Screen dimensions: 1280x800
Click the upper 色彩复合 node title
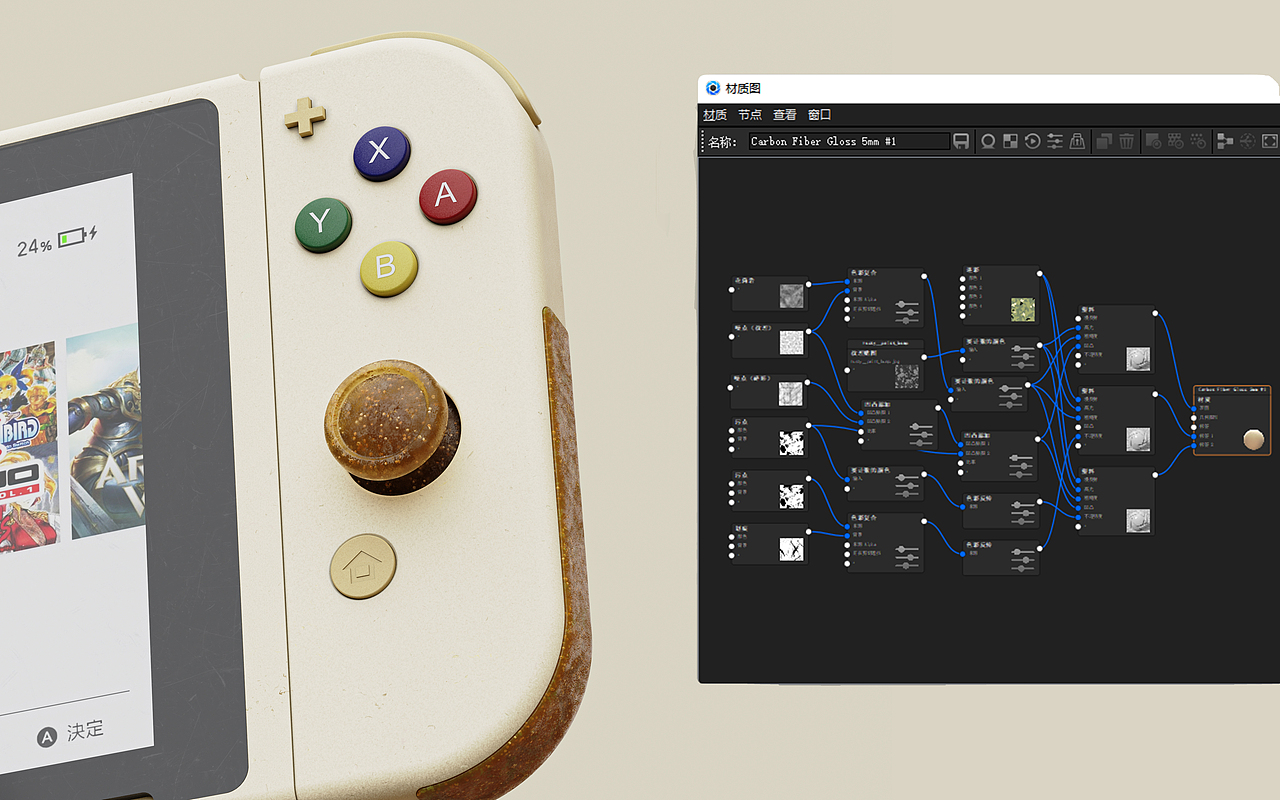(x=863, y=272)
